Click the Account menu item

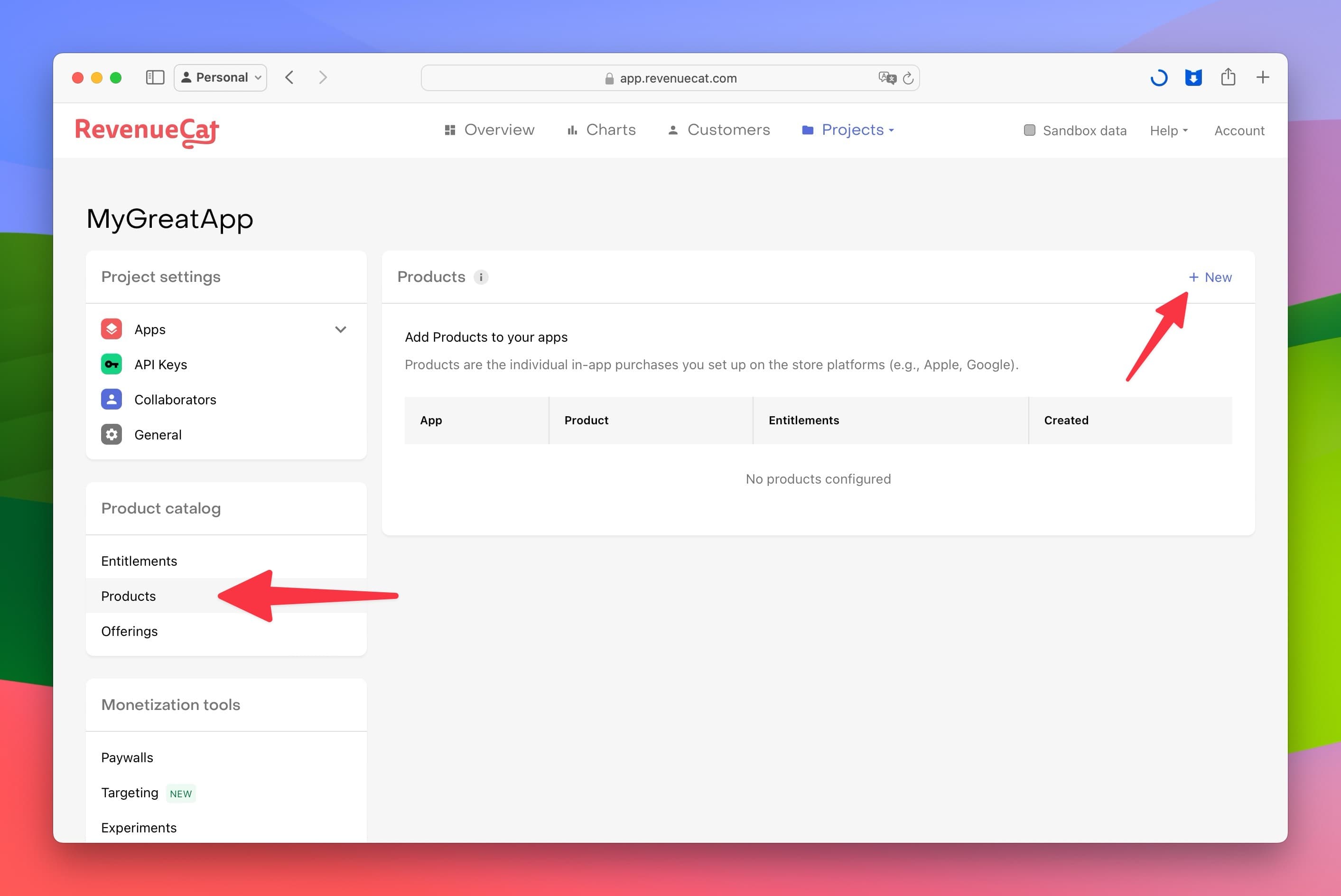pos(1239,130)
